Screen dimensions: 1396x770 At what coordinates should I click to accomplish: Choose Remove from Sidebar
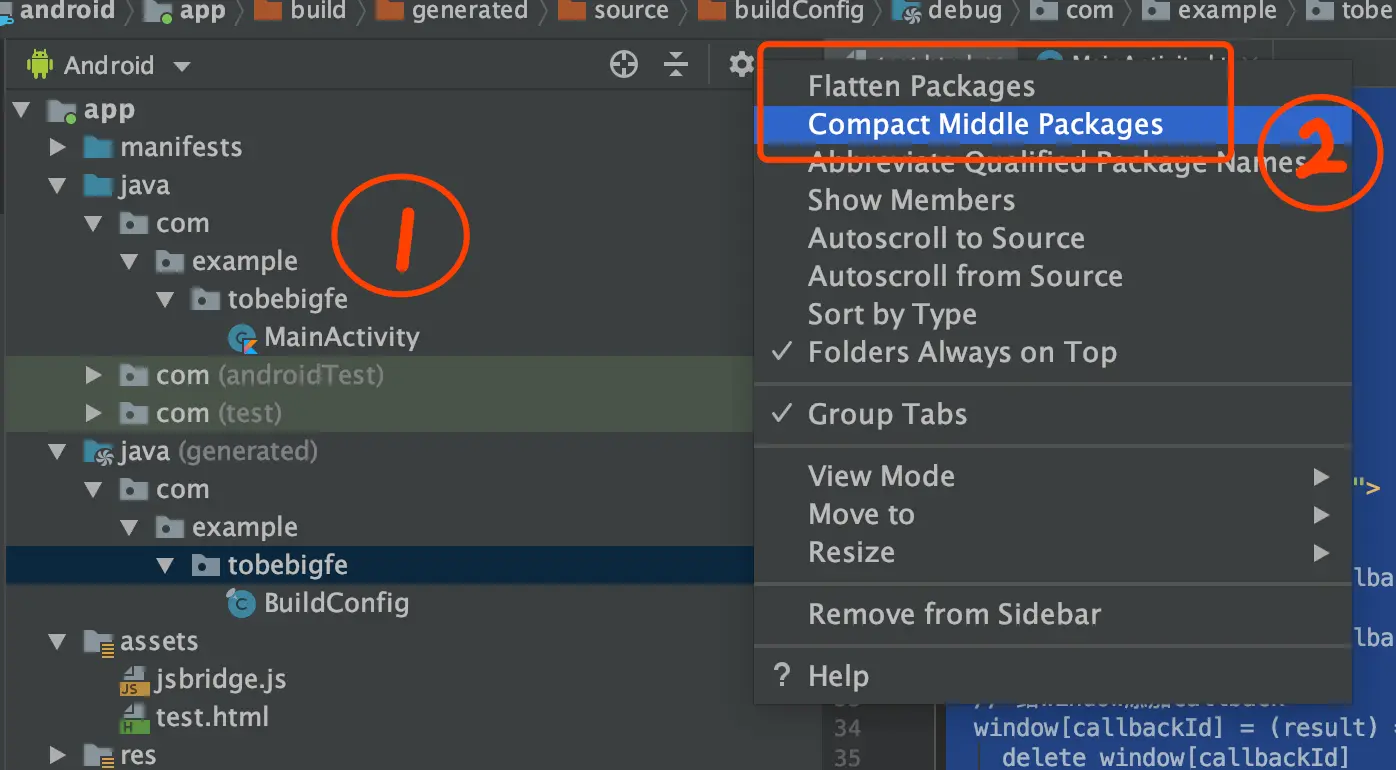(x=954, y=614)
